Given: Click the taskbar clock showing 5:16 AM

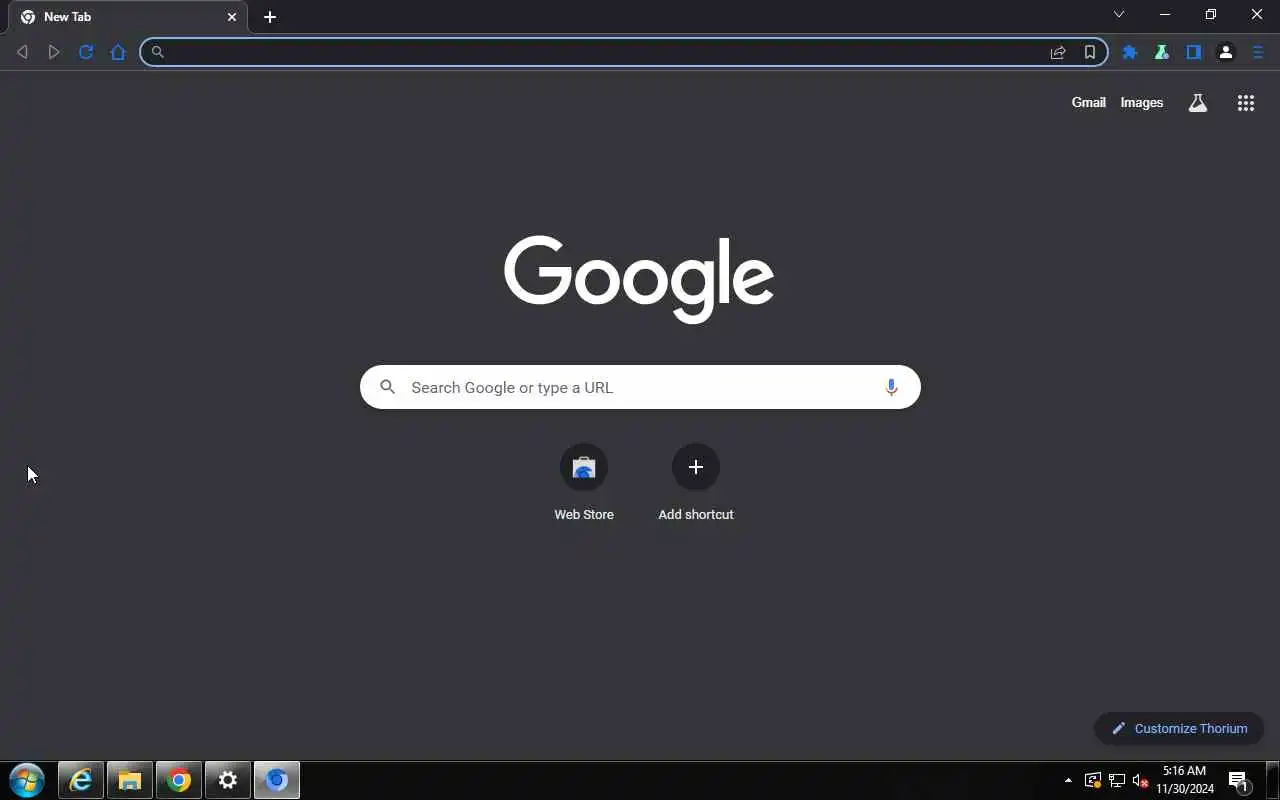Looking at the screenshot, I should (x=1185, y=780).
